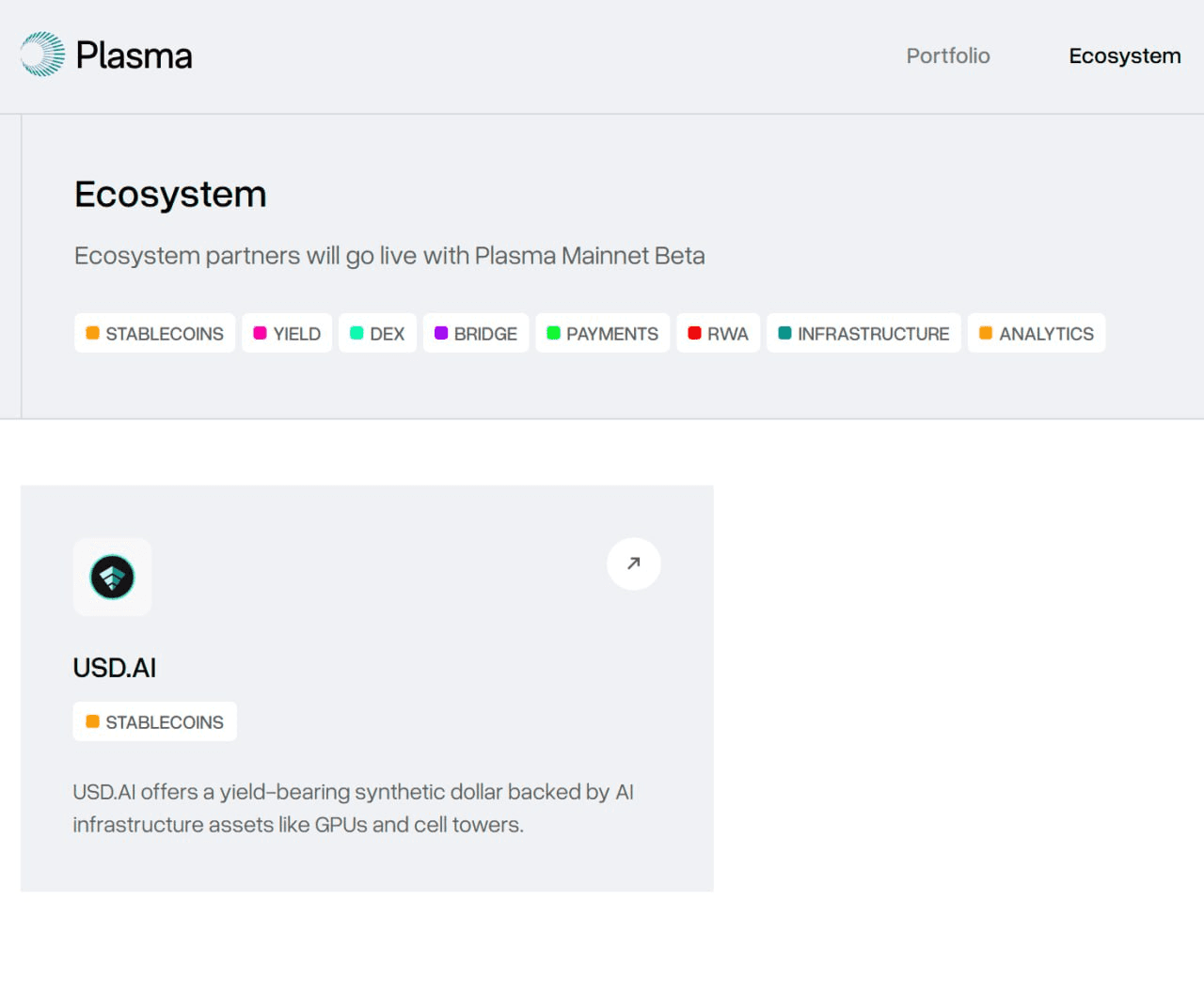Filter by INFRASTRUCTURE category

(x=863, y=333)
